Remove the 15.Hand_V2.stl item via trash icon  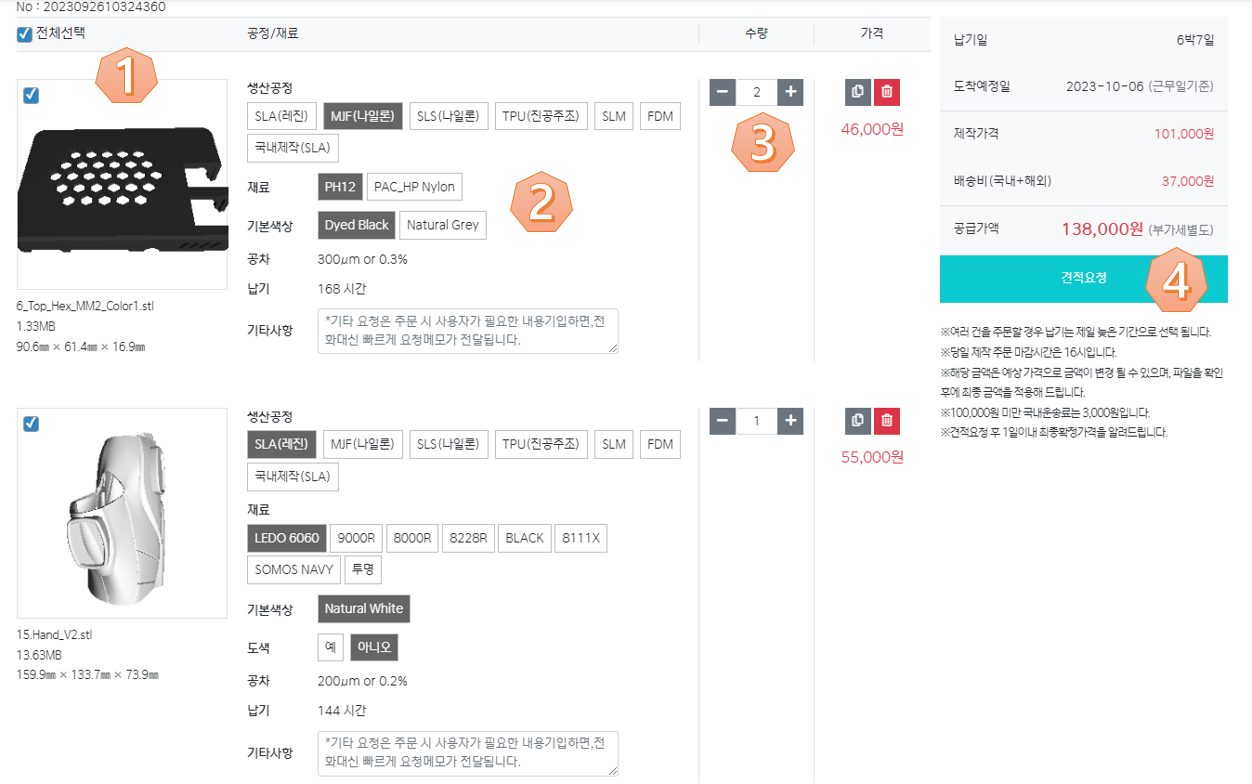tap(887, 421)
